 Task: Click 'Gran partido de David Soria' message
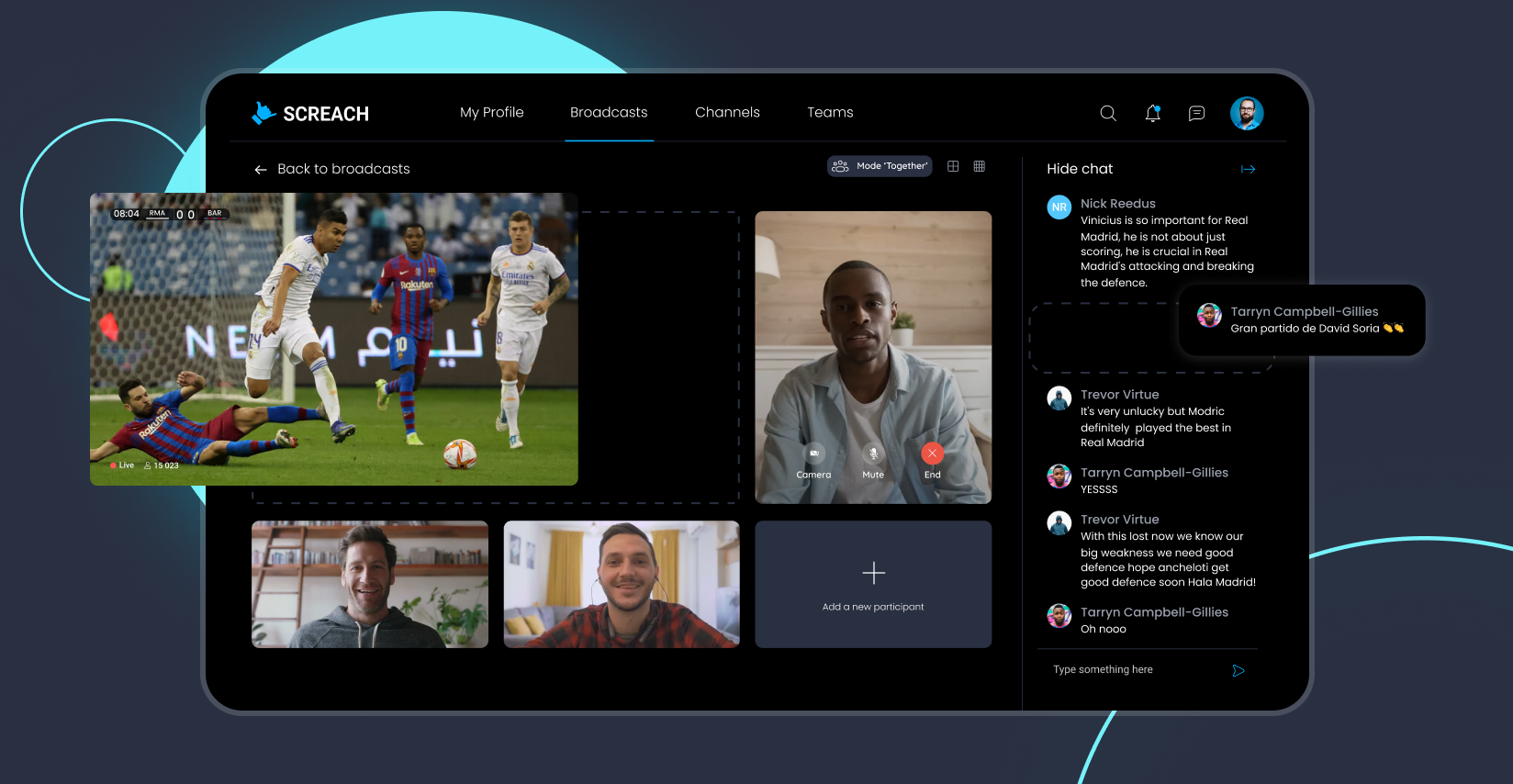coord(1317,329)
